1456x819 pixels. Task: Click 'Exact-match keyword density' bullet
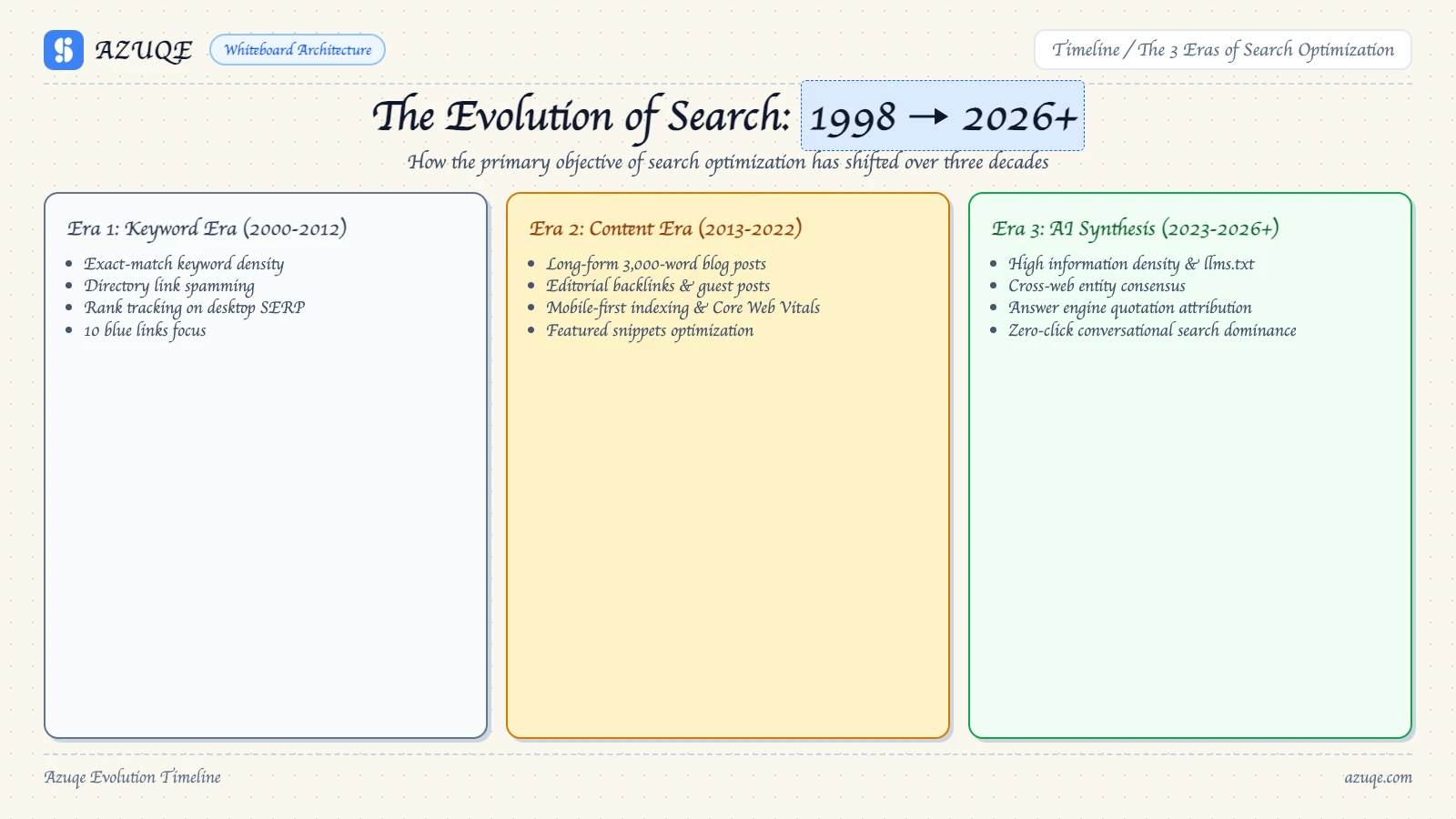point(184,264)
